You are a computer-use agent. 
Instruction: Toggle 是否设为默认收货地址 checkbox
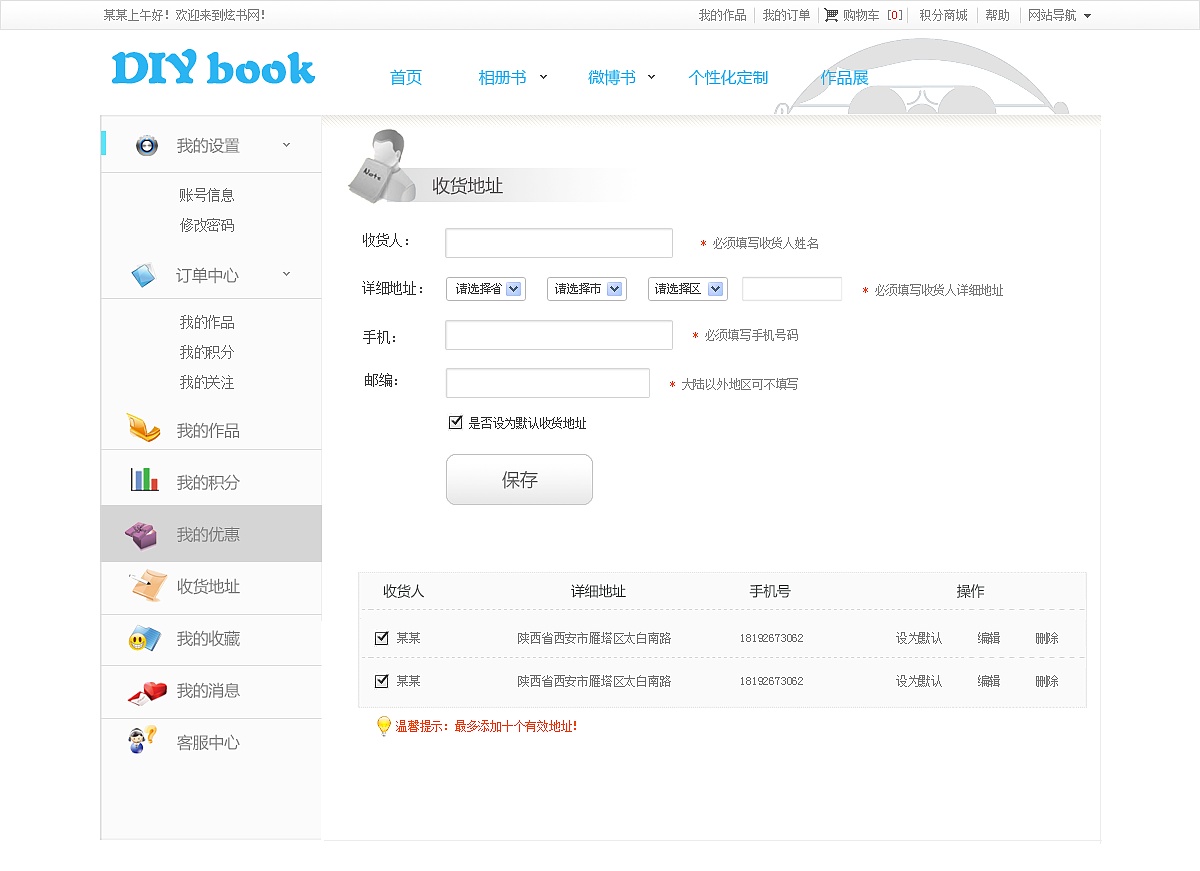pyautogui.click(x=456, y=423)
